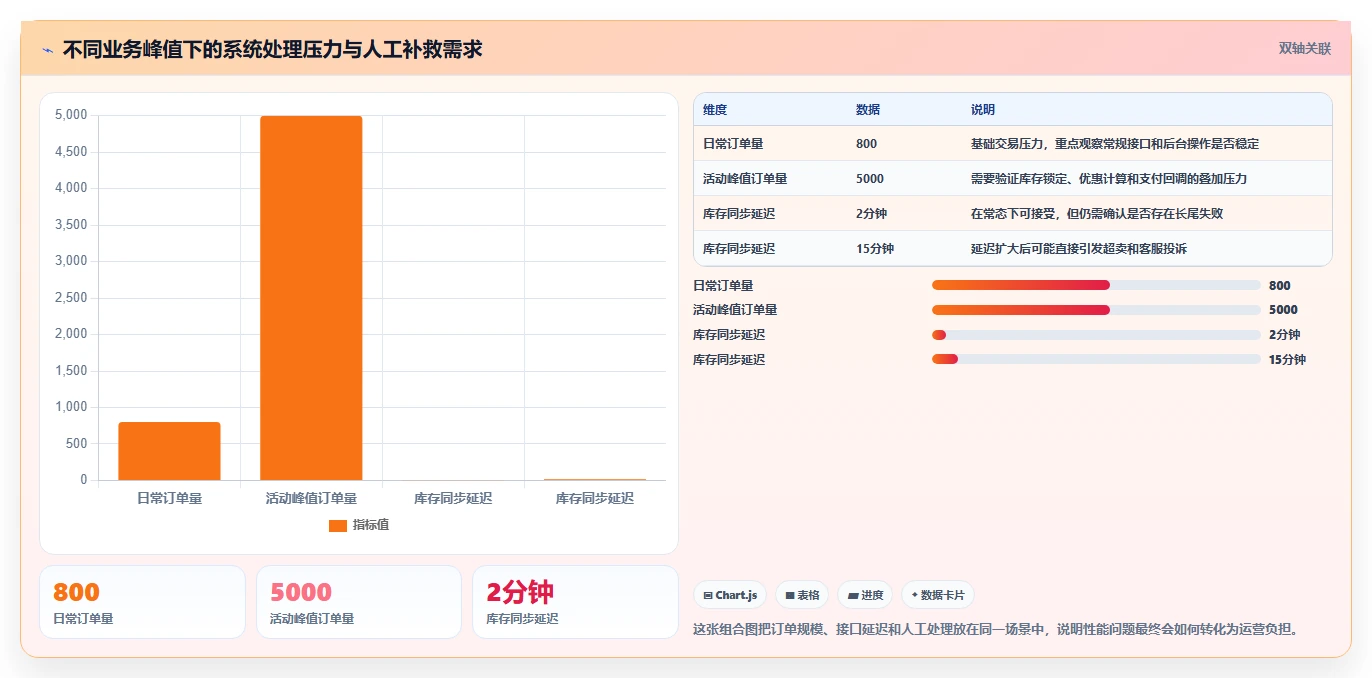Click the lightning icon beside the title

47,50
